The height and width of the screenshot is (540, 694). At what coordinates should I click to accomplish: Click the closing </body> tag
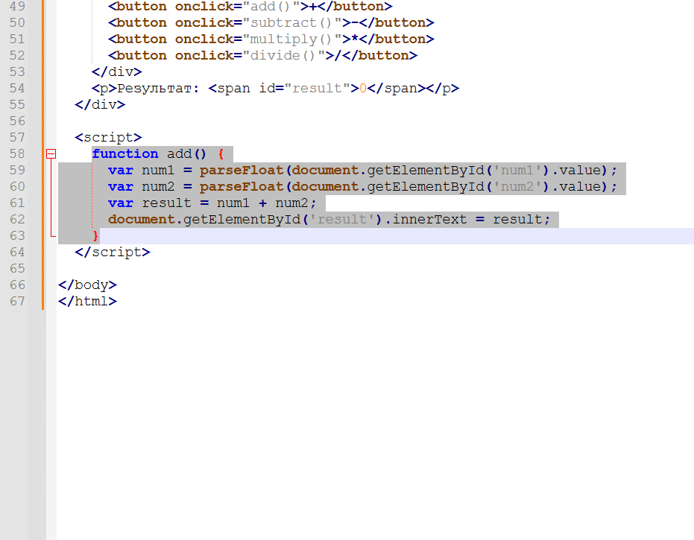click(87, 285)
